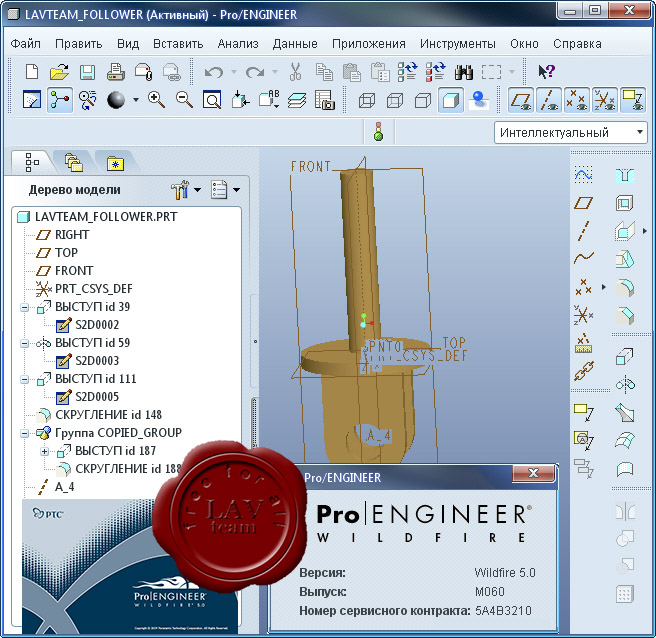Toggle datum planes visibility
This screenshot has height=638, width=656.
tap(521, 100)
